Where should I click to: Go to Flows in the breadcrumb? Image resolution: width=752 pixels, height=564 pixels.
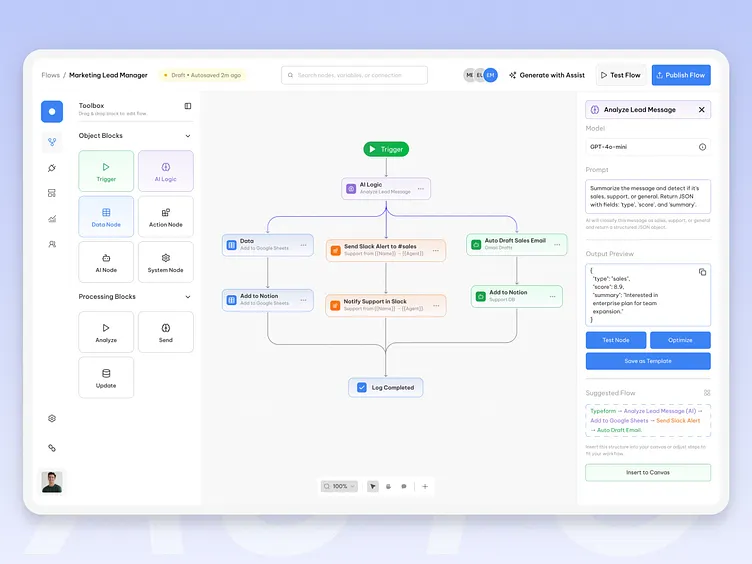click(x=50, y=75)
